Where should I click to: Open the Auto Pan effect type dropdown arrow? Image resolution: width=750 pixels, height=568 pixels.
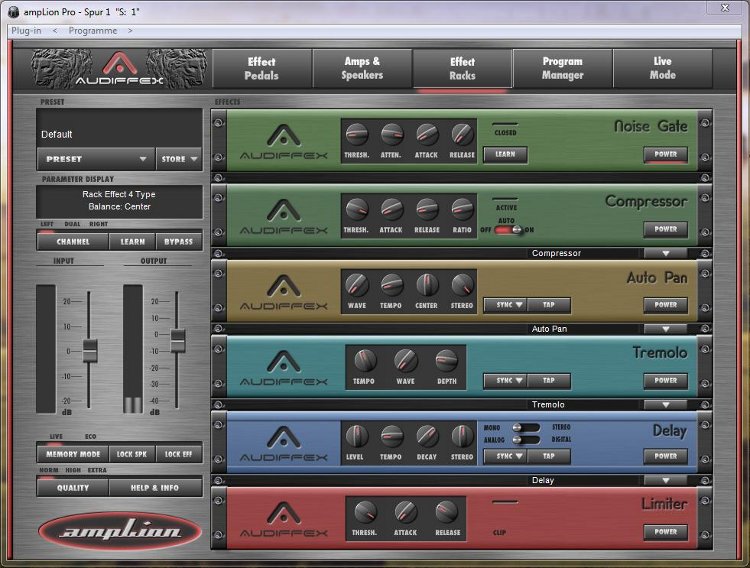click(665, 329)
